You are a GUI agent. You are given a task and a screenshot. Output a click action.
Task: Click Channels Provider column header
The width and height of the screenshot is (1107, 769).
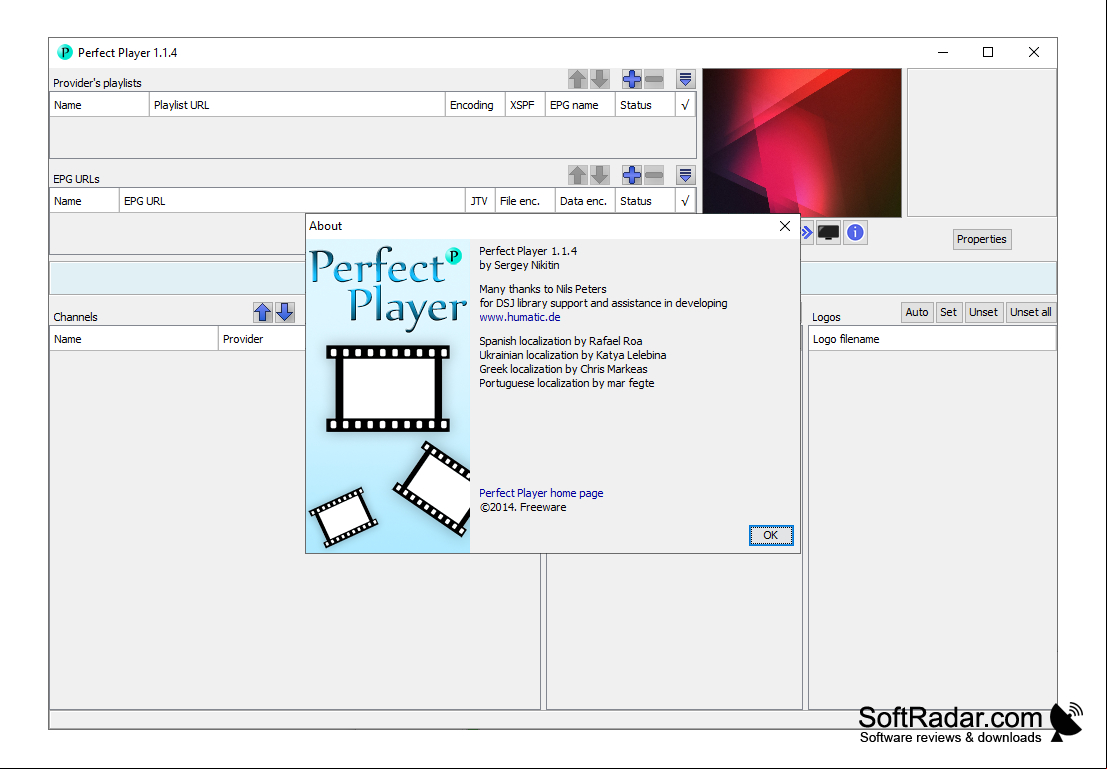(x=261, y=339)
